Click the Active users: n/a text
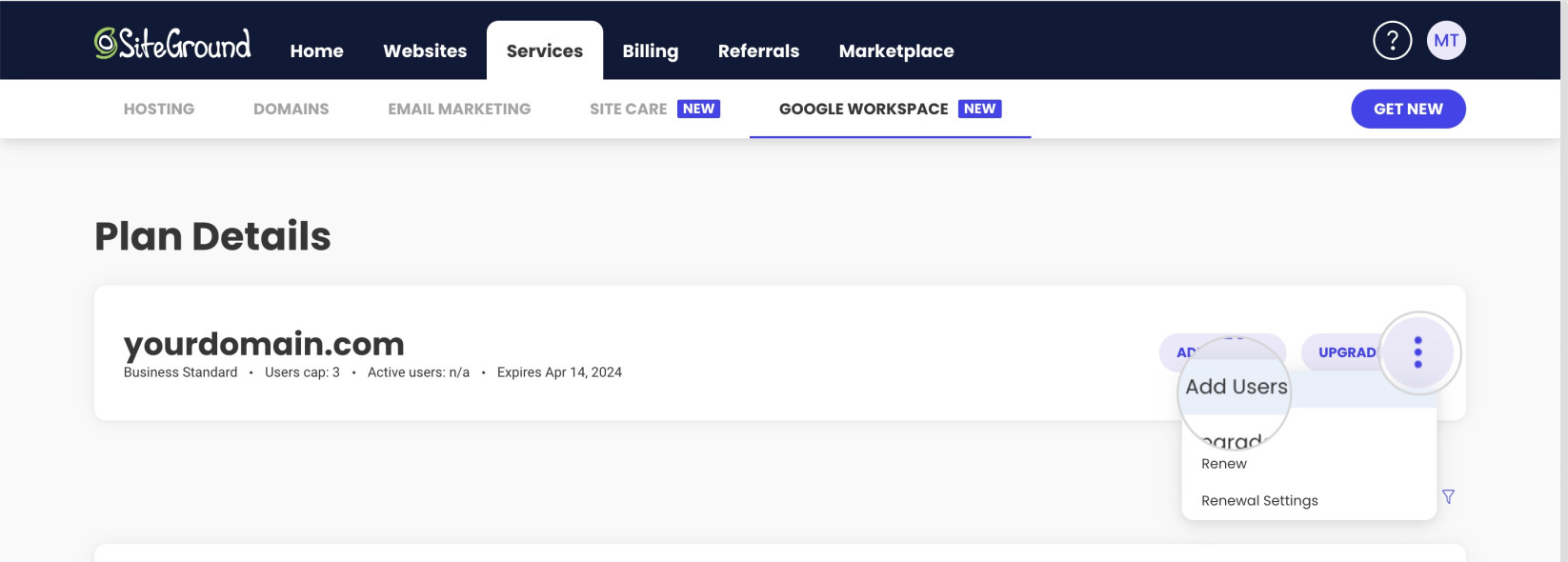The image size is (1568, 562). point(418,372)
